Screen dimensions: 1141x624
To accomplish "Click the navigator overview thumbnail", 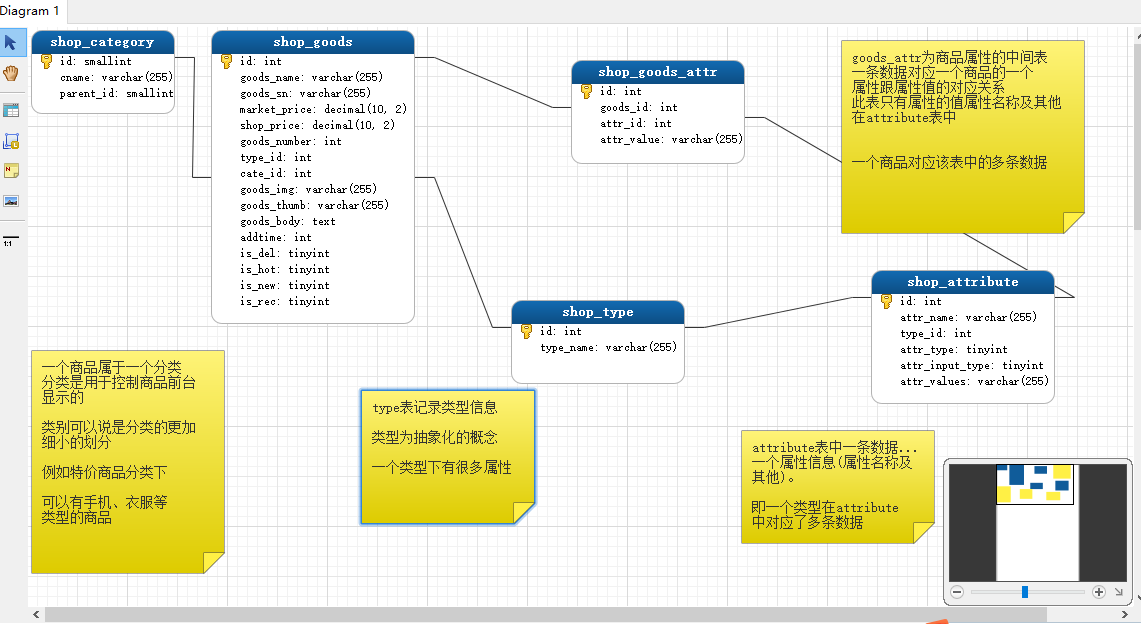I will pyautogui.click(x=1036, y=520).
